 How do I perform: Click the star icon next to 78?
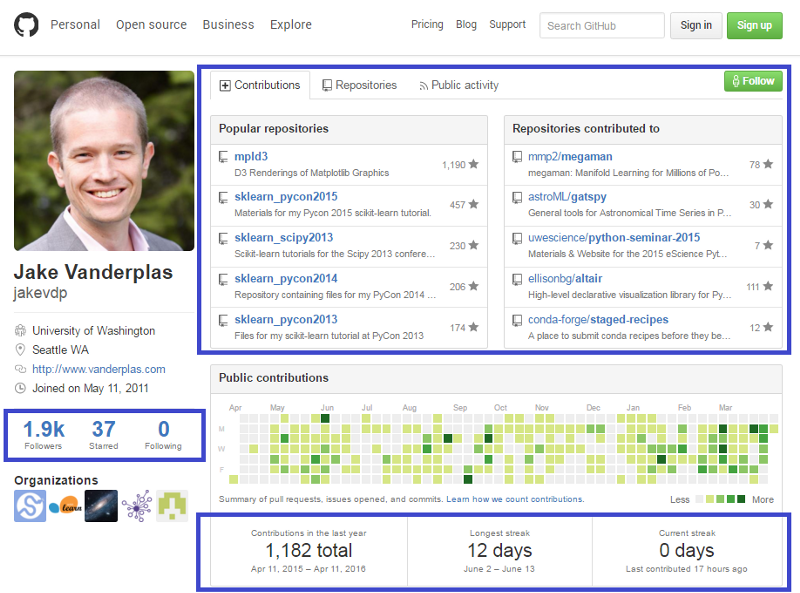[768, 164]
